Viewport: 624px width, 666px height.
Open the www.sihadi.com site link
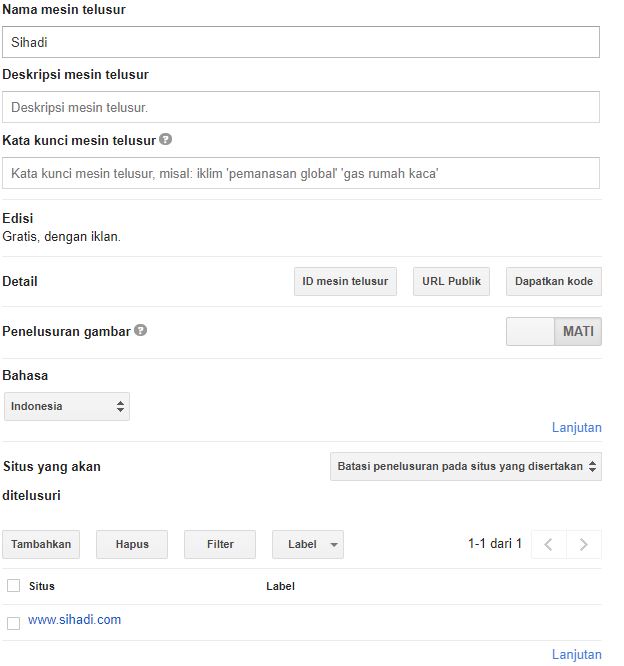click(74, 620)
